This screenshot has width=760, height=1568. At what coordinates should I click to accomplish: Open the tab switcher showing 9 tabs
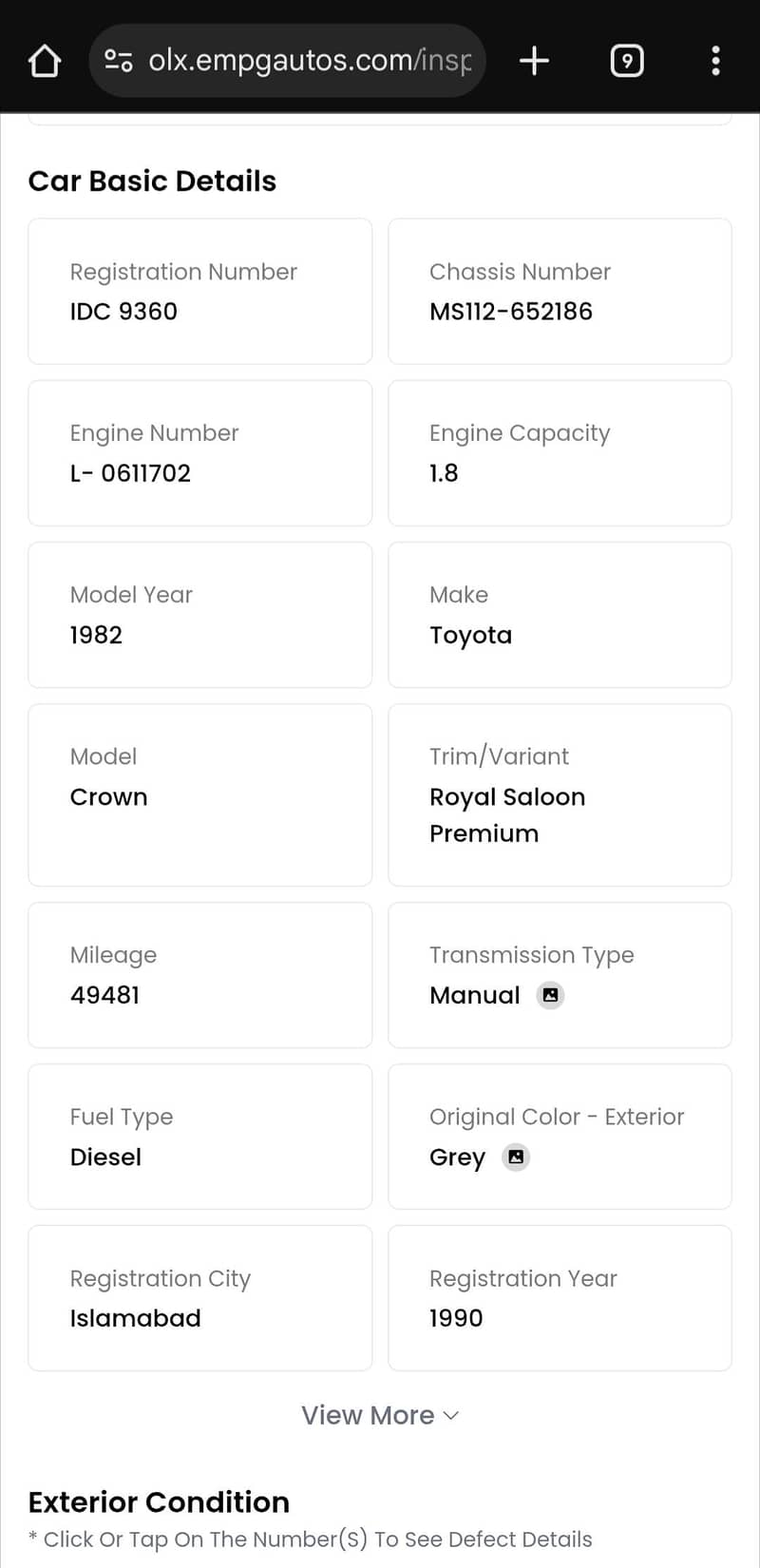tap(626, 61)
